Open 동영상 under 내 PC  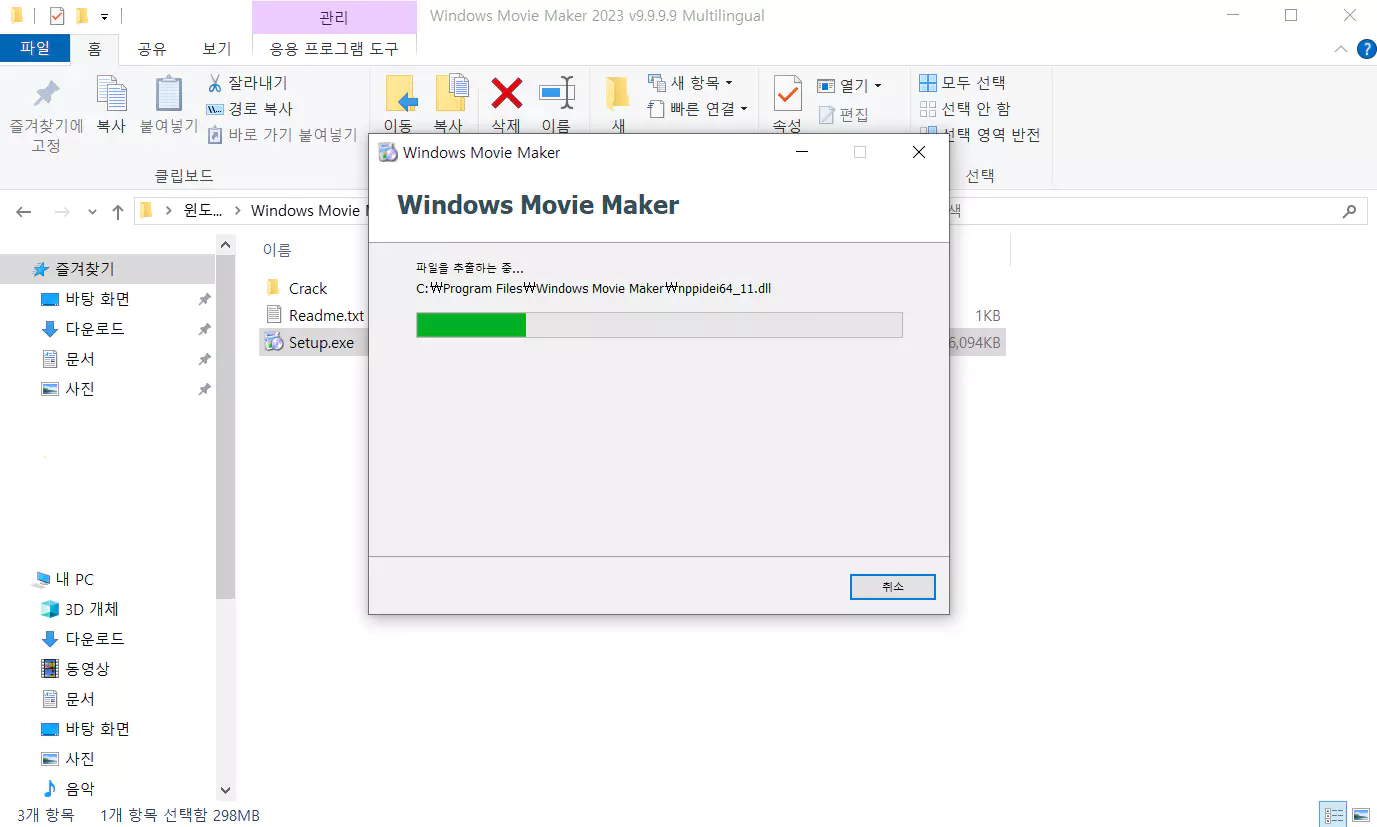pos(75,669)
